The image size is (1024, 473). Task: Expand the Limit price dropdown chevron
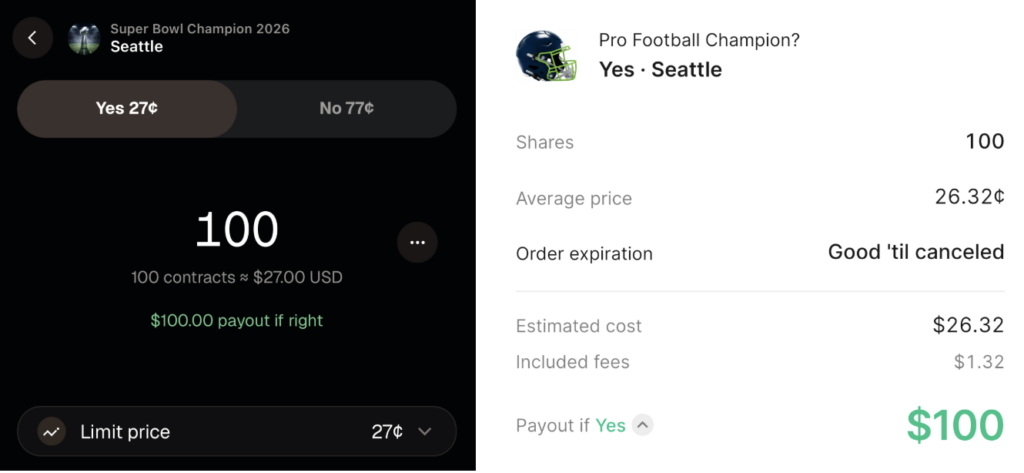pyautogui.click(x=425, y=432)
